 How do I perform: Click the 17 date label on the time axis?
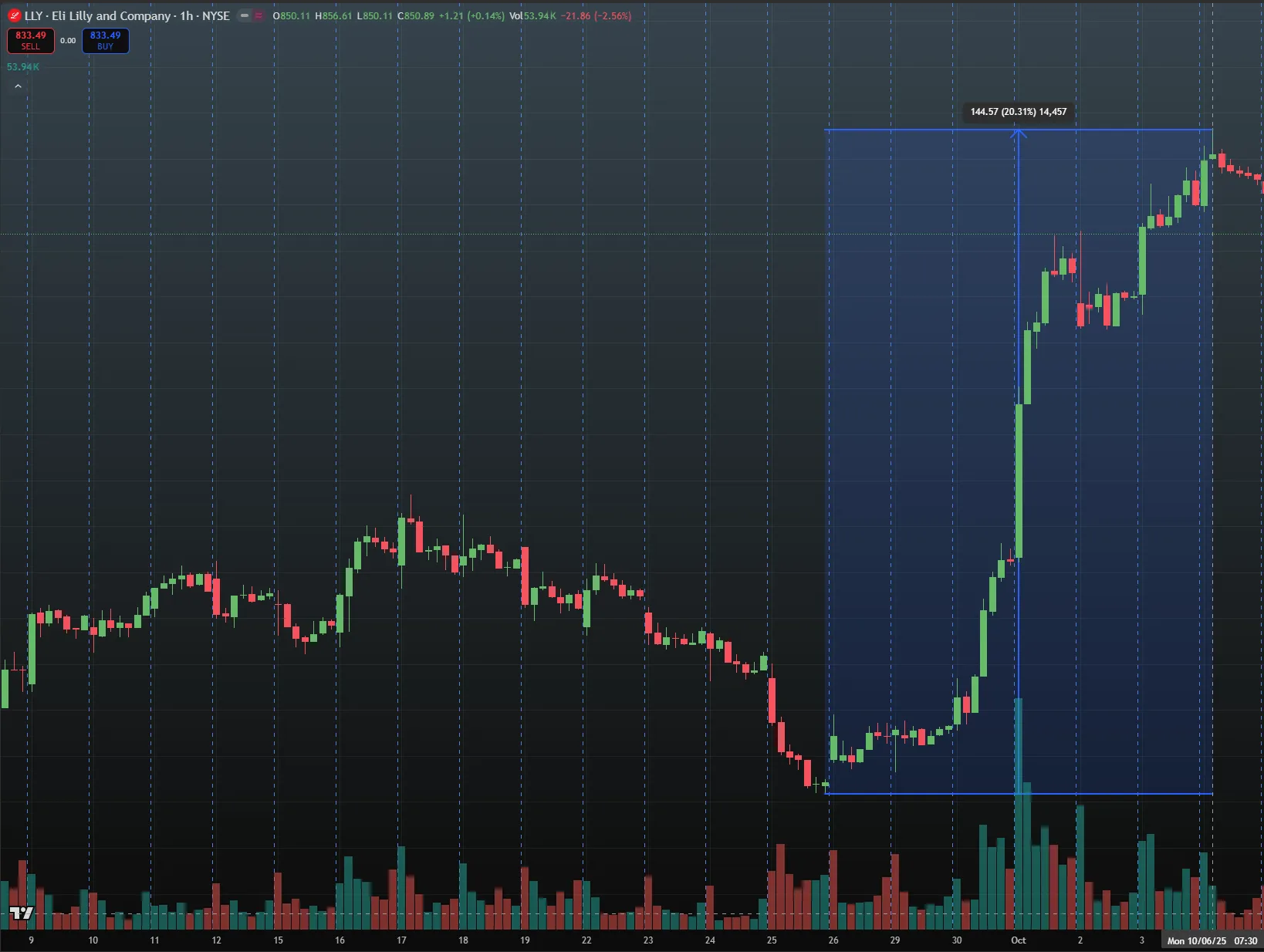[x=401, y=940]
